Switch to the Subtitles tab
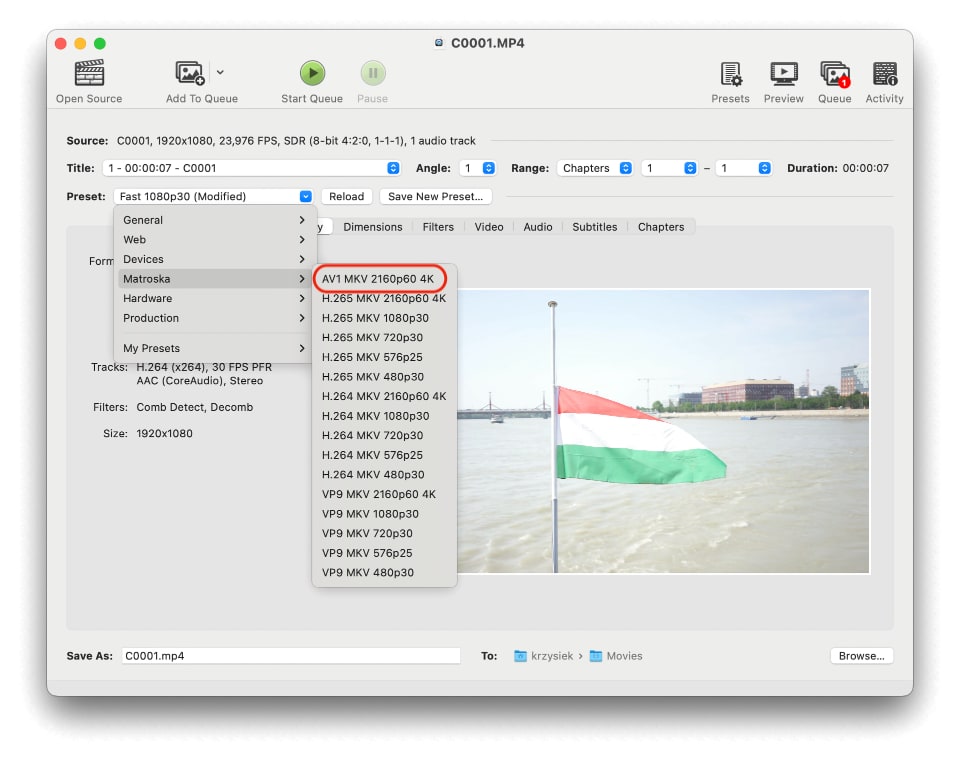The height and width of the screenshot is (761, 960). tap(594, 227)
